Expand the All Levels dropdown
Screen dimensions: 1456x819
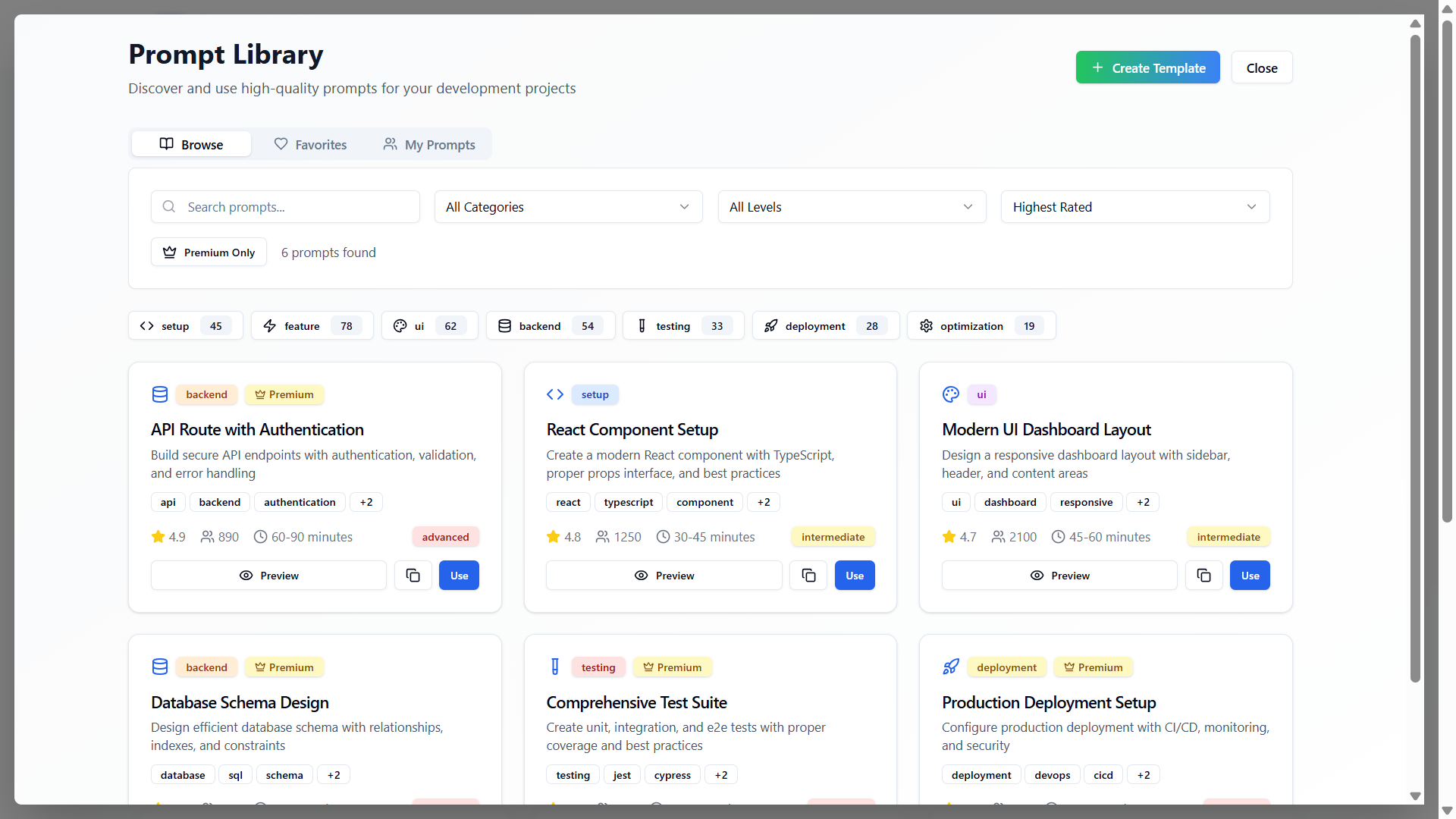(x=852, y=207)
